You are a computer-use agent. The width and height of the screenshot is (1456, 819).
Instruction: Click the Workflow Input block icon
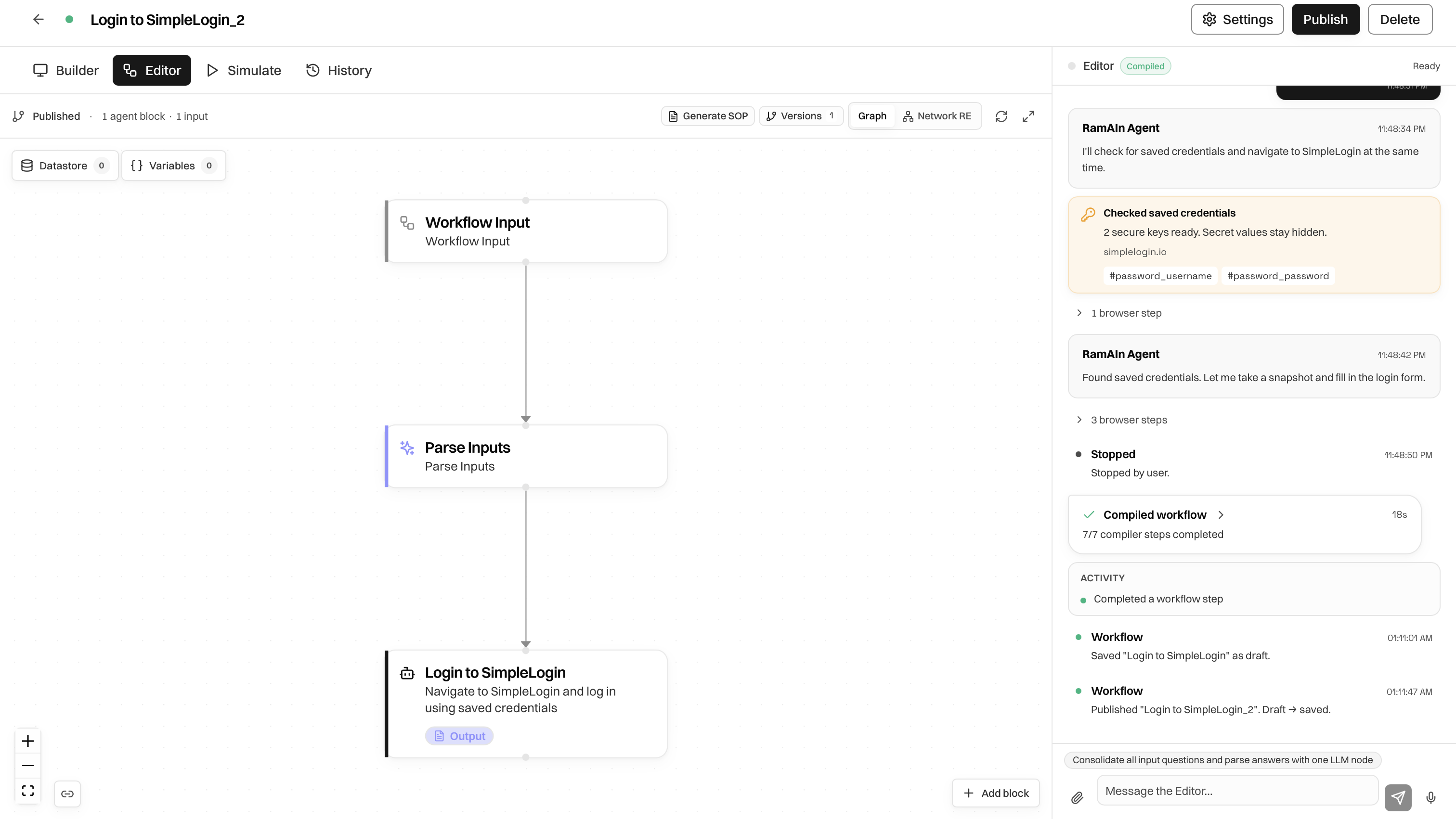pyautogui.click(x=407, y=222)
